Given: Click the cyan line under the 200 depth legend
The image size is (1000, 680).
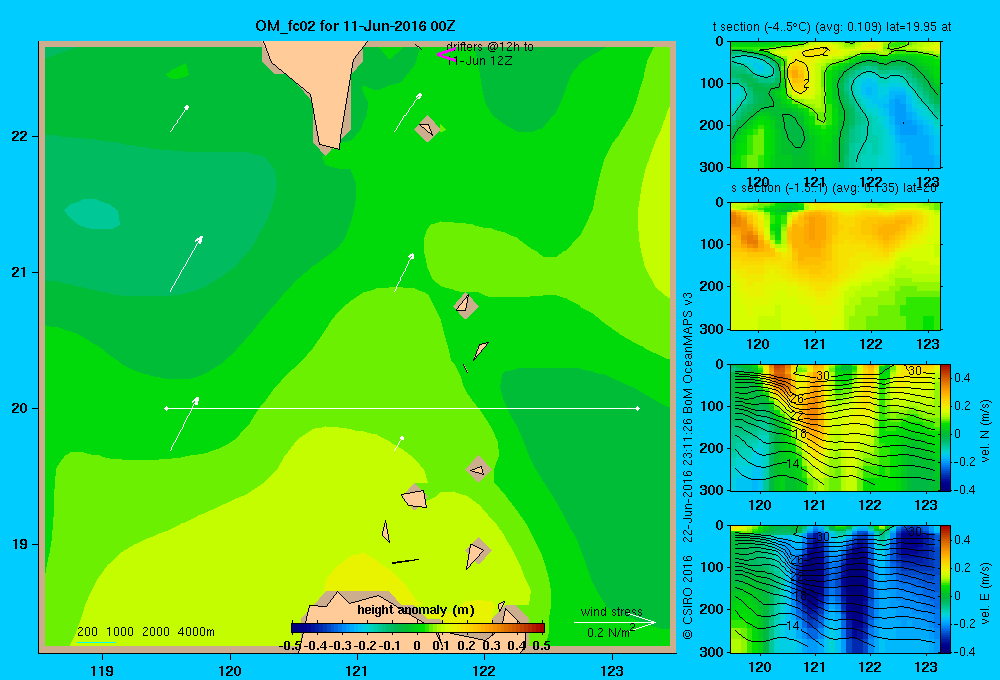Looking at the screenshot, I should click(x=97, y=642).
